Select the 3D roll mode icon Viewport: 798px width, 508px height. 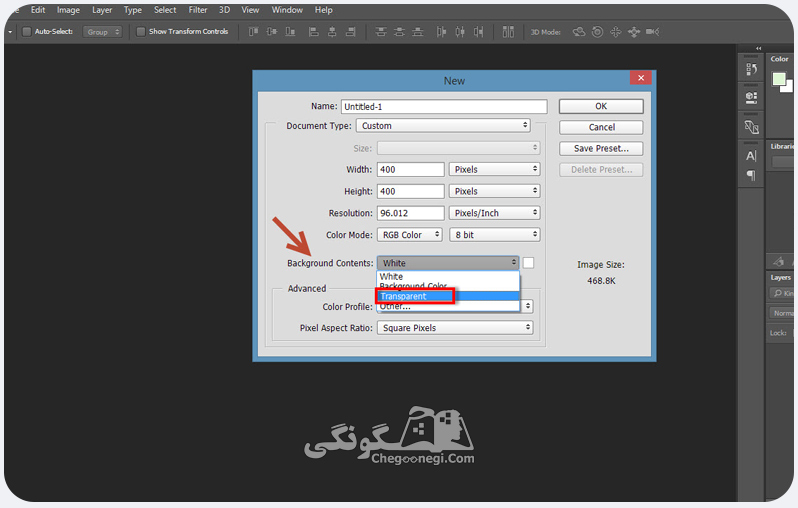pyautogui.click(x=597, y=32)
